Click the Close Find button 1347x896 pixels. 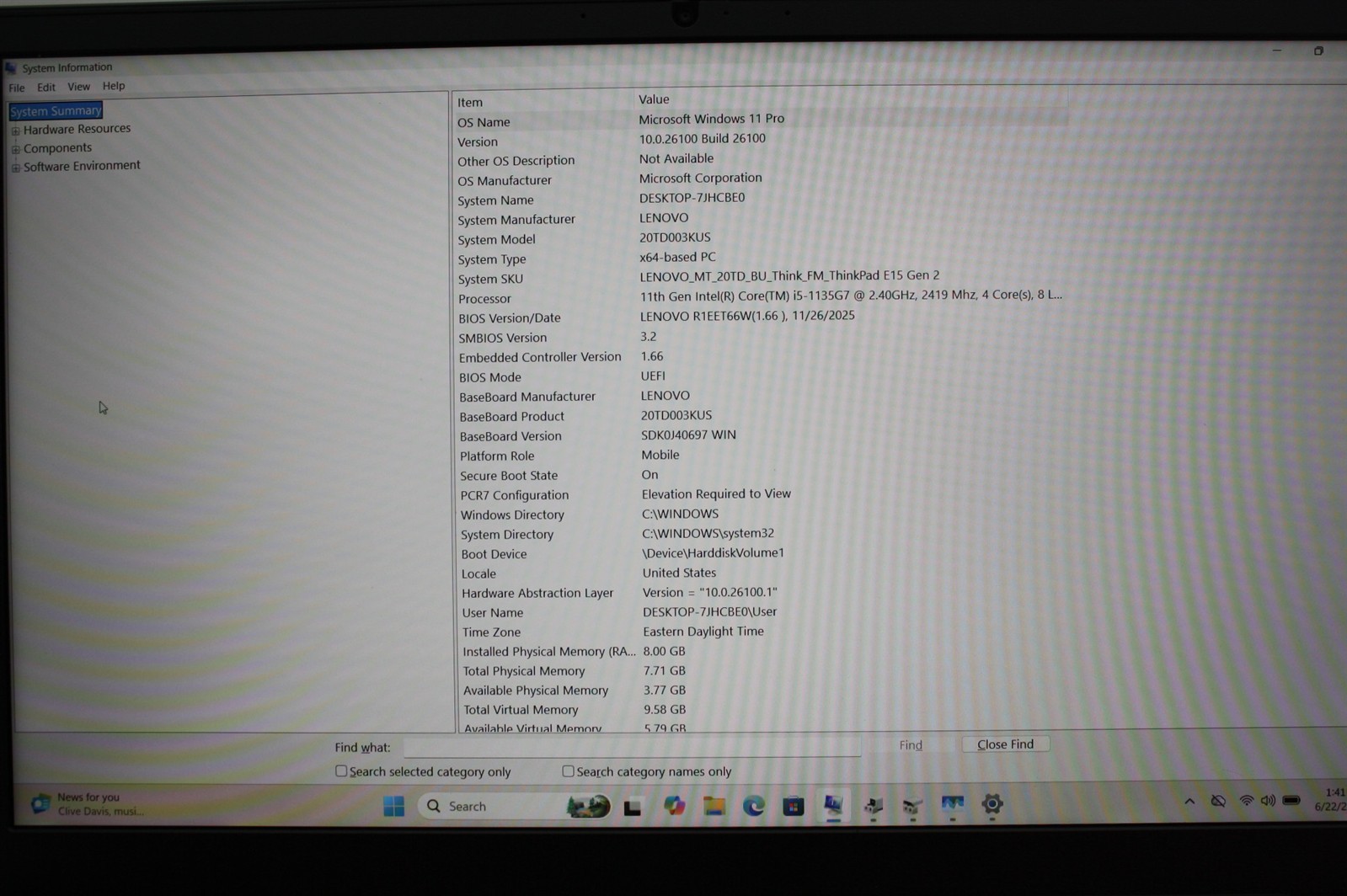[1005, 744]
